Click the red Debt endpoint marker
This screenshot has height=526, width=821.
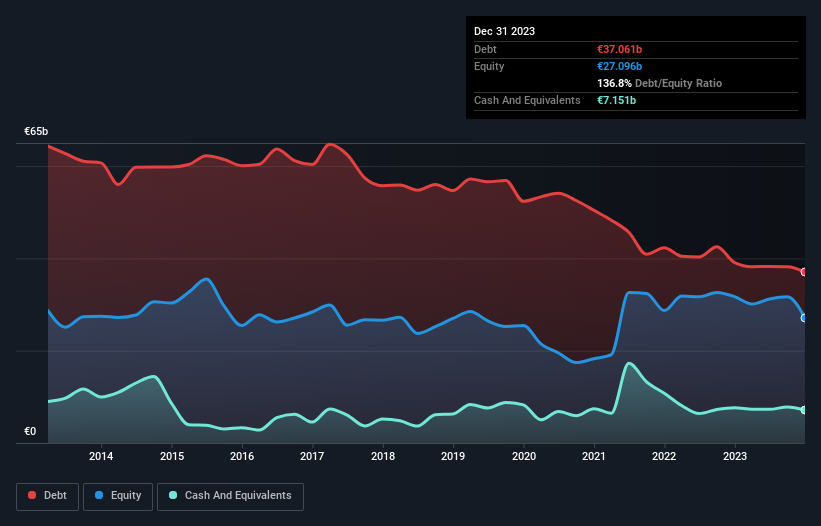(804, 272)
